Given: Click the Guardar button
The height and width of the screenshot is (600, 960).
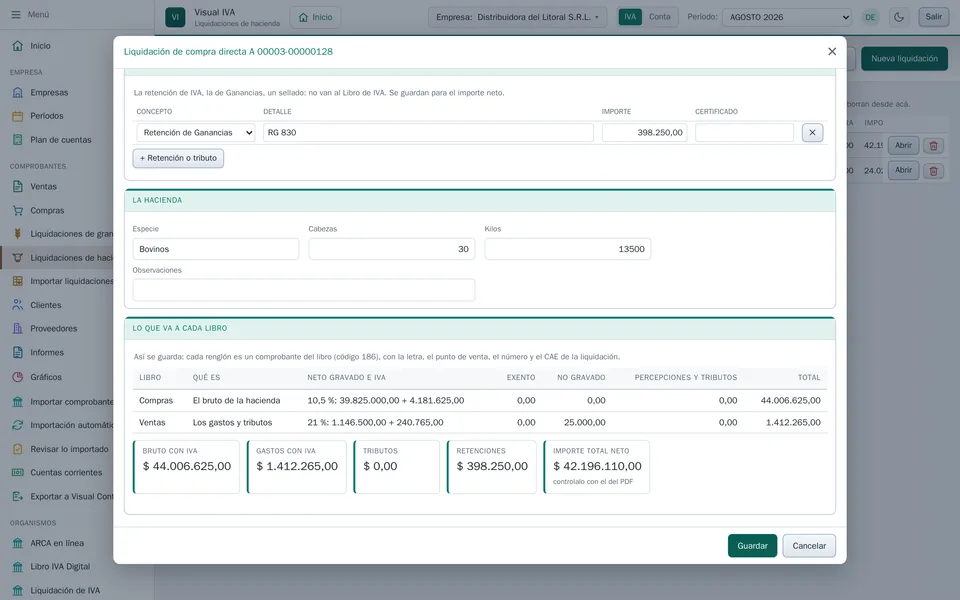Looking at the screenshot, I should 752,546.
